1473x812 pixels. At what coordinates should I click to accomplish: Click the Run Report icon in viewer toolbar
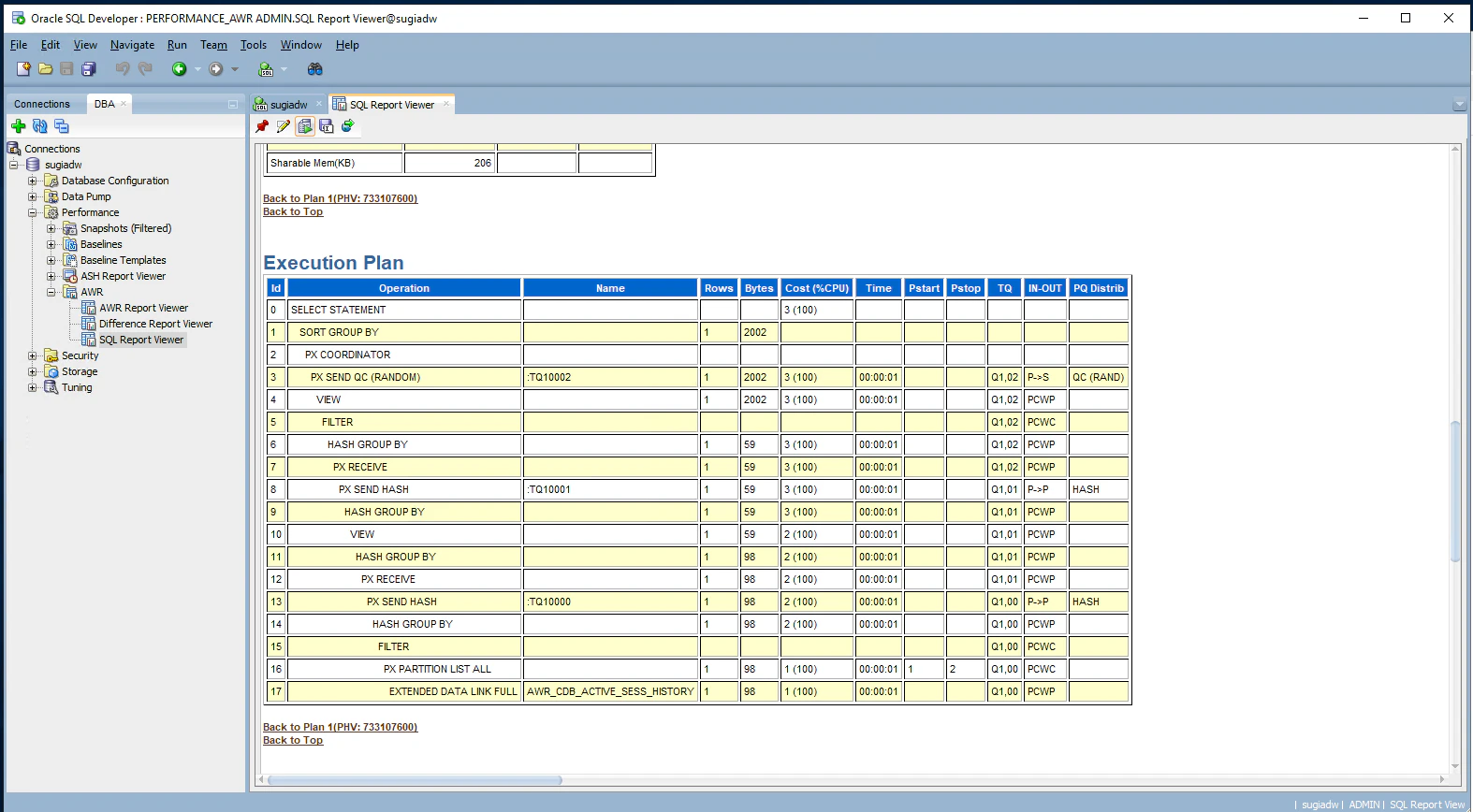305,126
